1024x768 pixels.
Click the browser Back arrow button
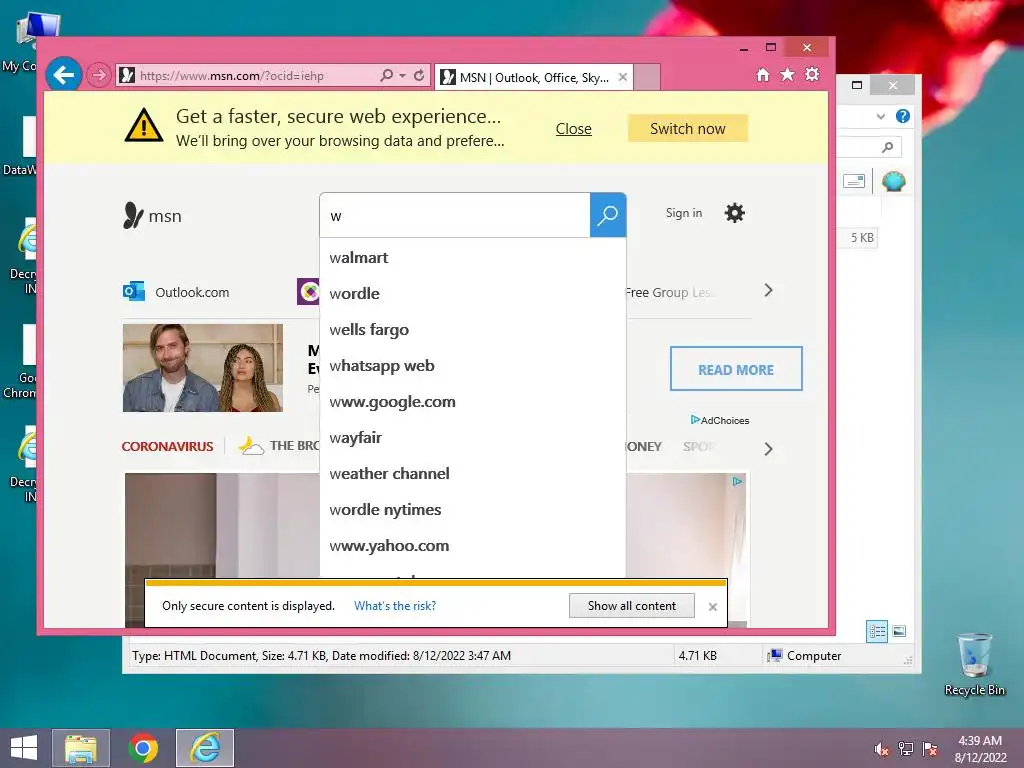tap(63, 76)
